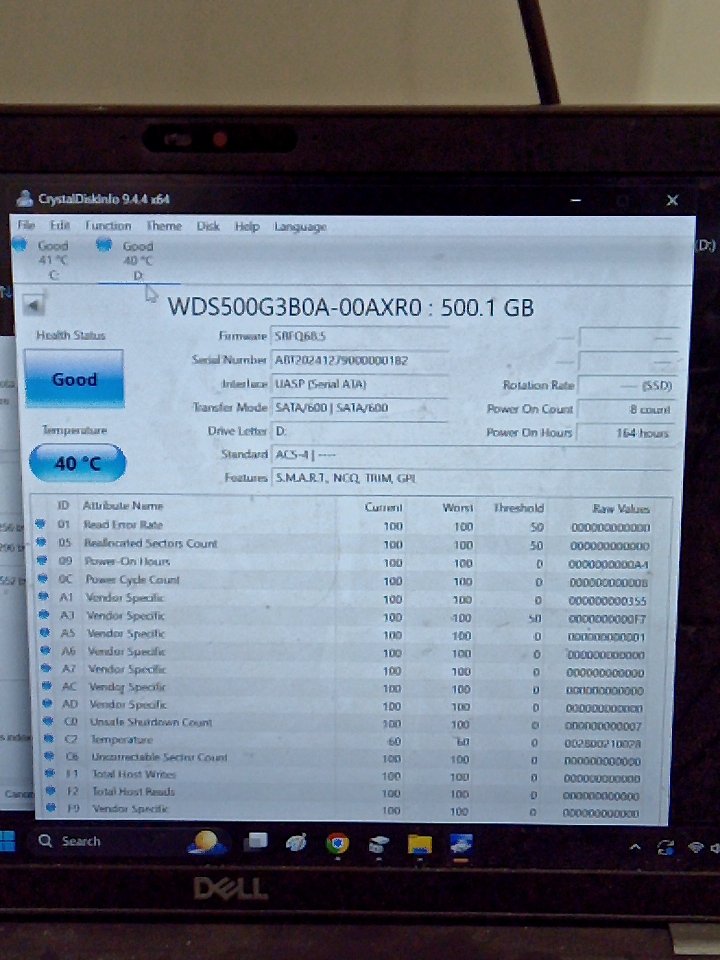Screen dimensions: 720x960
Task: Select the C: drive Good 41 °C status icon
Action: (20, 245)
